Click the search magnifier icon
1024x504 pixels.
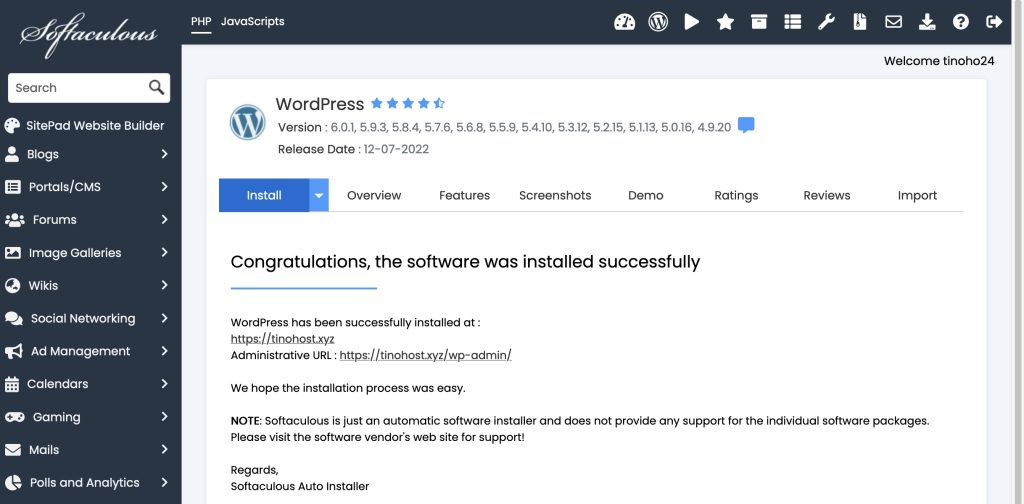tap(156, 87)
